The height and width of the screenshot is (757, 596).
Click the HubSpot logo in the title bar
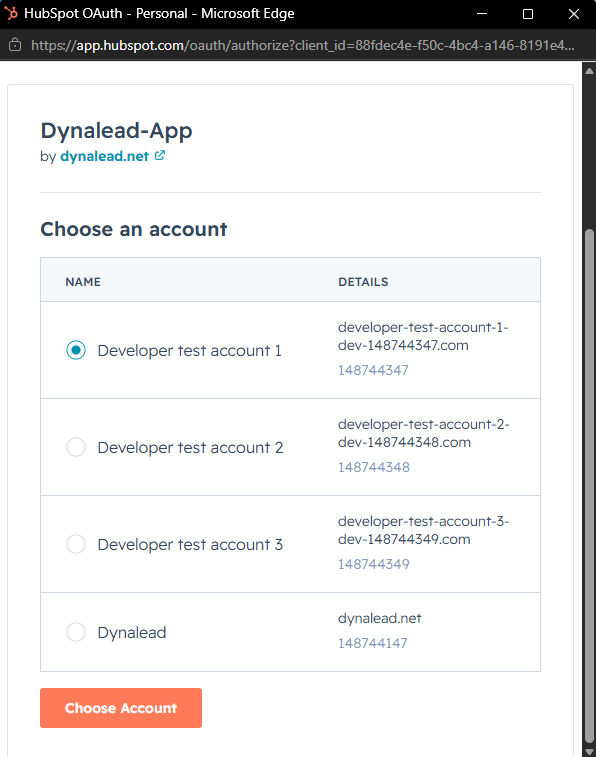click(x=11, y=14)
